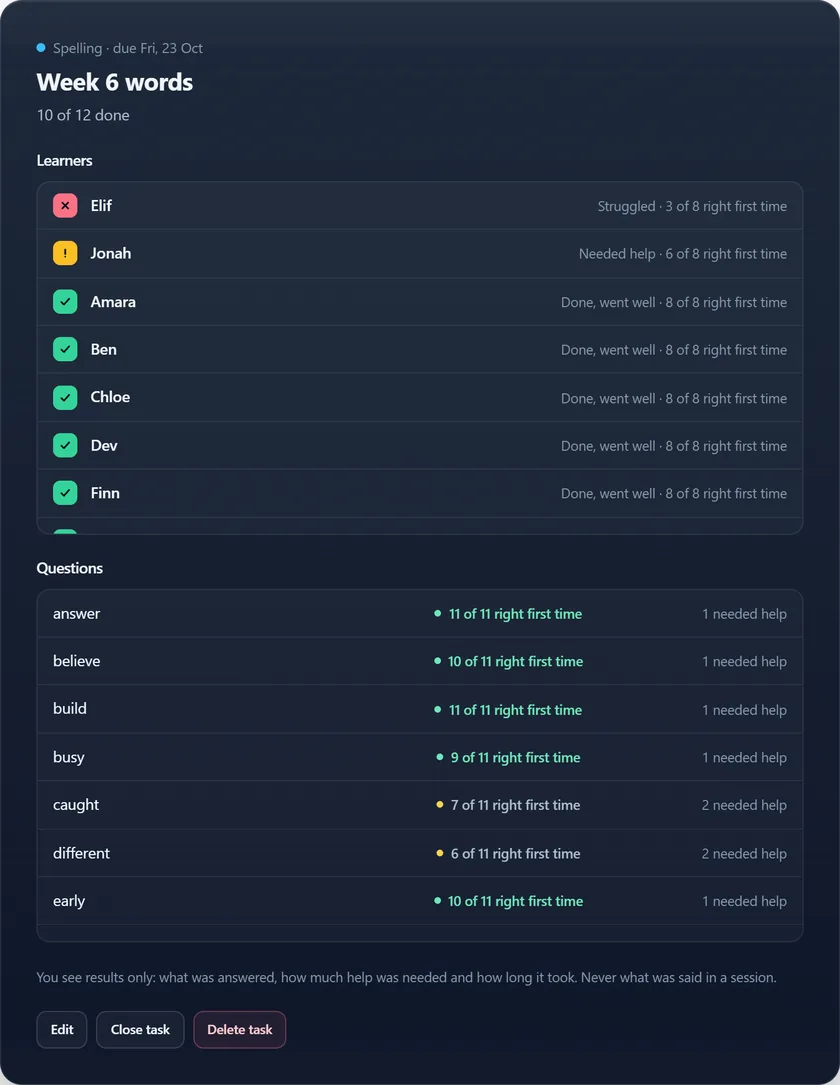
Task: Click Jonah's yellow needed-help warning icon
Action: pos(65,253)
